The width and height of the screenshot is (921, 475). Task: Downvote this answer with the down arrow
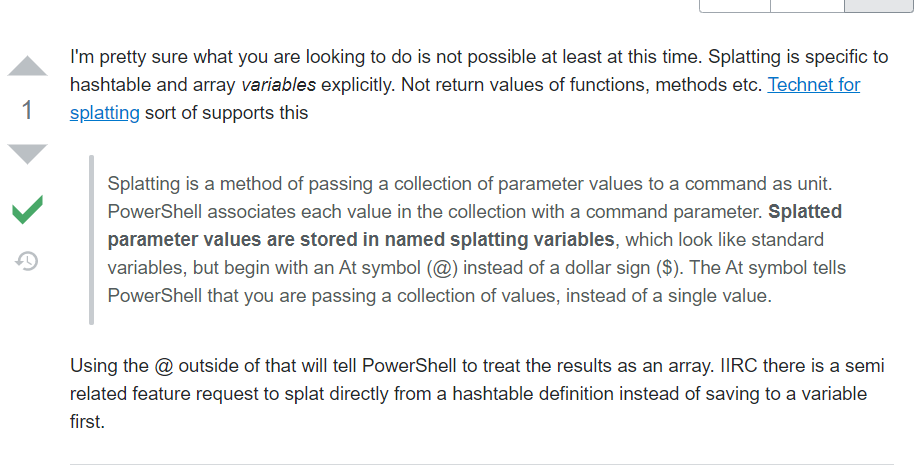(27, 154)
